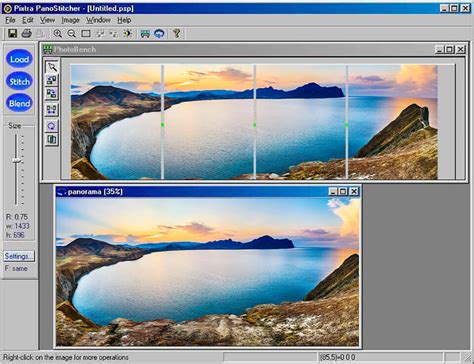Click the stitched image in panorama window
Screen dimensions: 474x364
pos(208,272)
